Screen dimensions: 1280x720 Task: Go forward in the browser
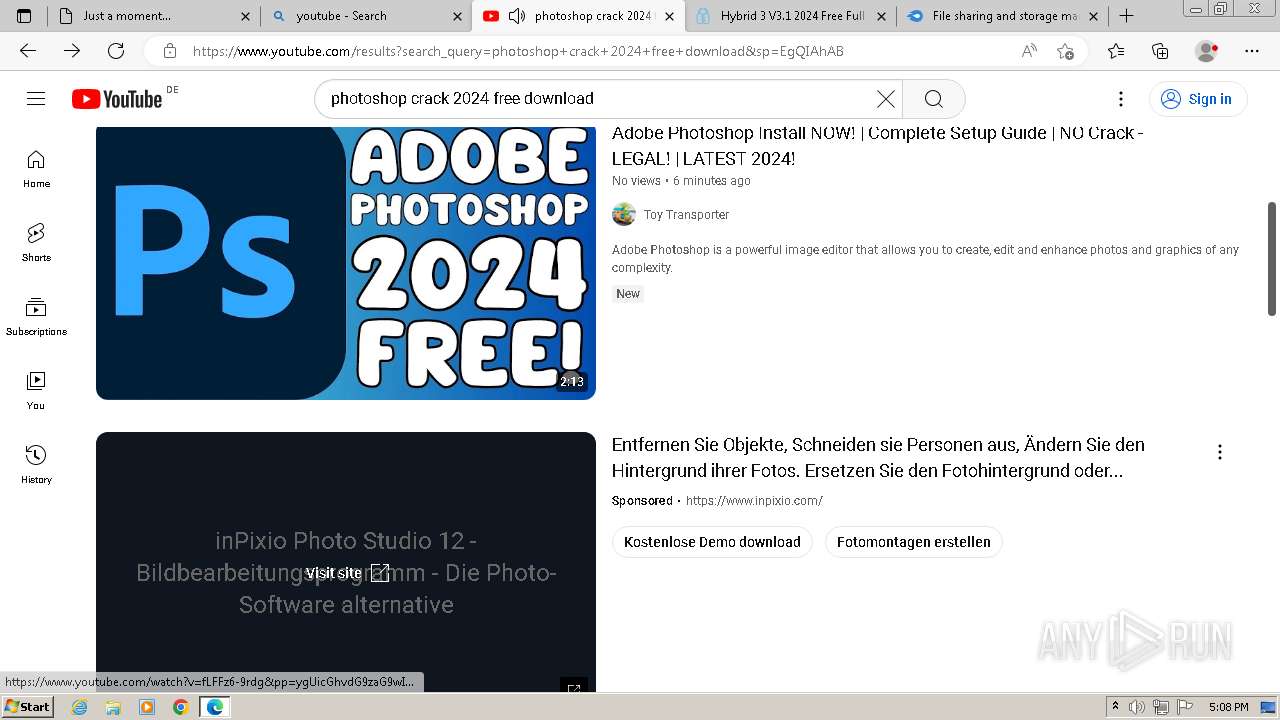click(x=72, y=51)
